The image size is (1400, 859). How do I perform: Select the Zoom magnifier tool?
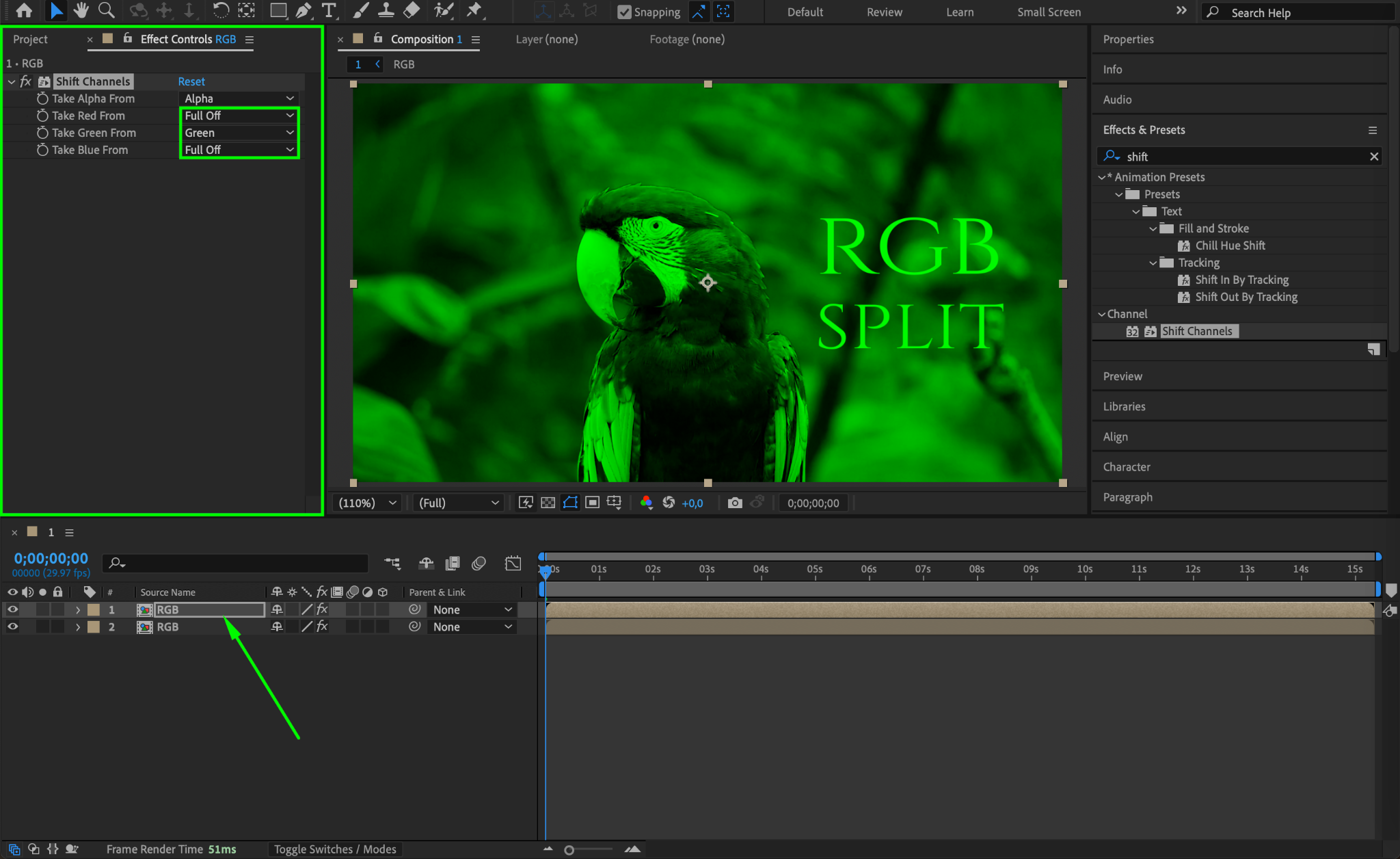click(106, 10)
